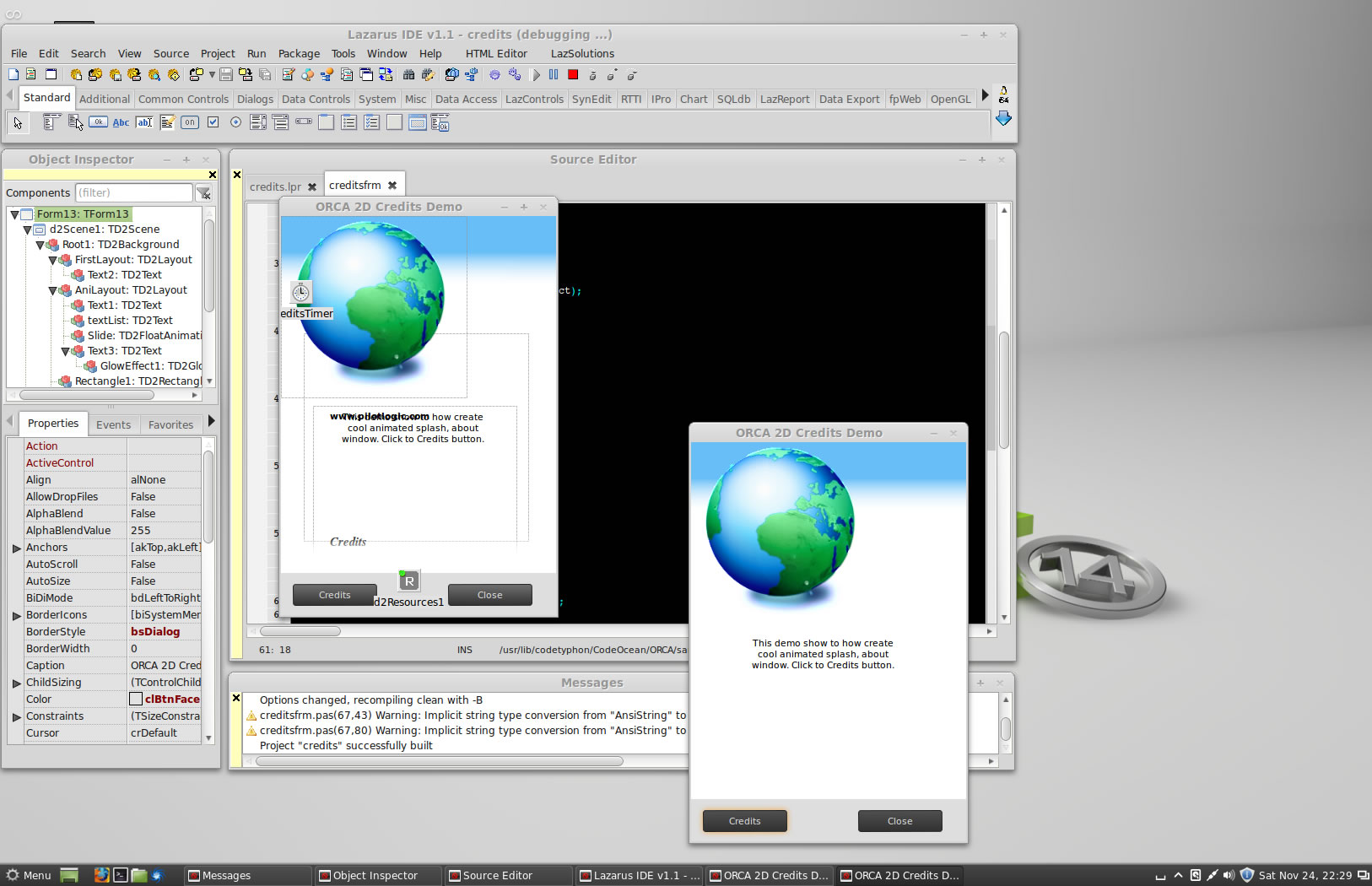This screenshot has height=886, width=1372.
Task: Collapse the d2Scene1: TD2Scene node
Action: [x=27, y=230]
